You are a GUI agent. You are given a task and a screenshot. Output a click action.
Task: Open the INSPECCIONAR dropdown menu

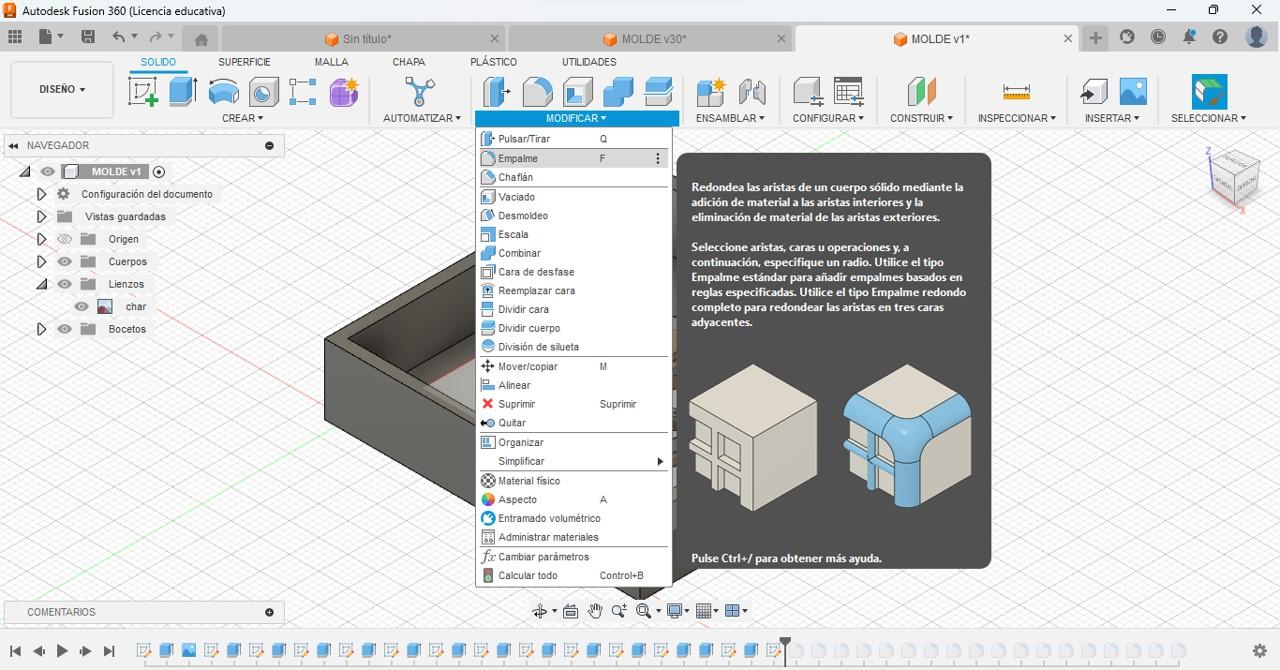1017,118
